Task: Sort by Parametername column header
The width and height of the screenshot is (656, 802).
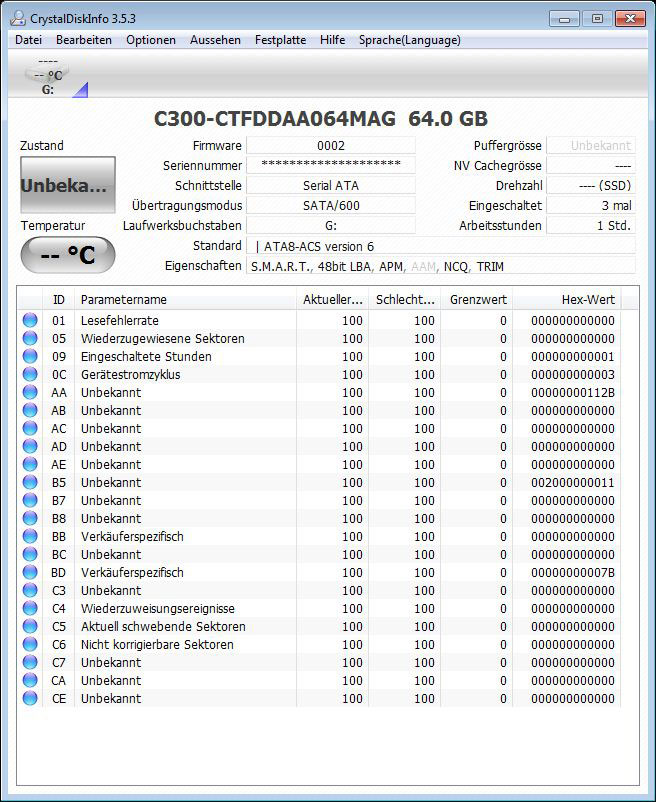Action: tap(186, 300)
